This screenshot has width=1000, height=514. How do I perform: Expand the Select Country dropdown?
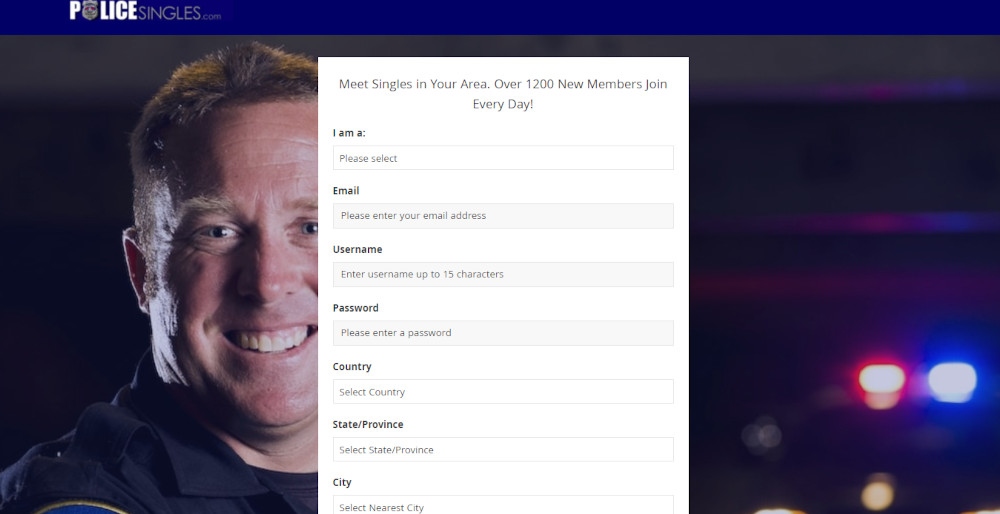click(503, 392)
